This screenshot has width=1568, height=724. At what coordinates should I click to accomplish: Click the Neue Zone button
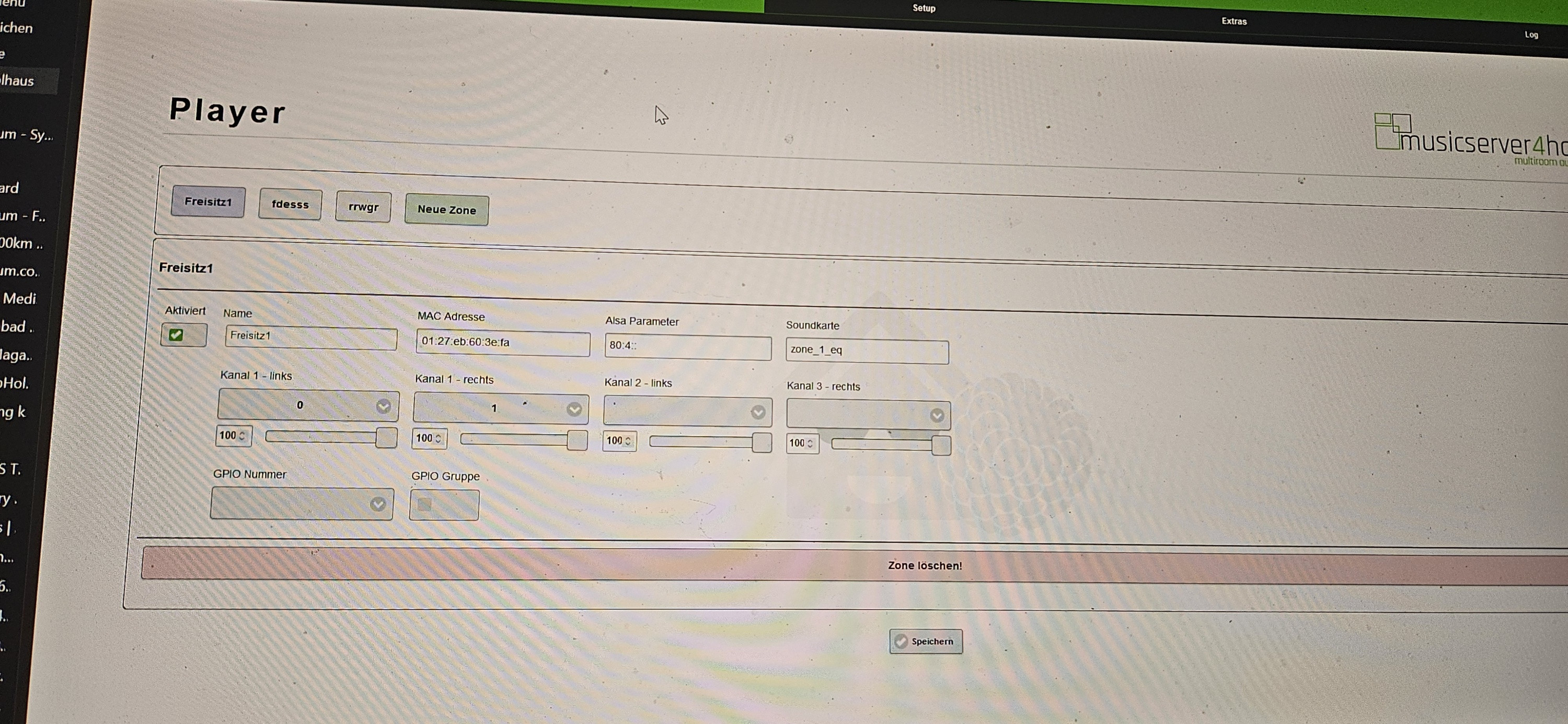pyautogui.click(x=446, y=210)
